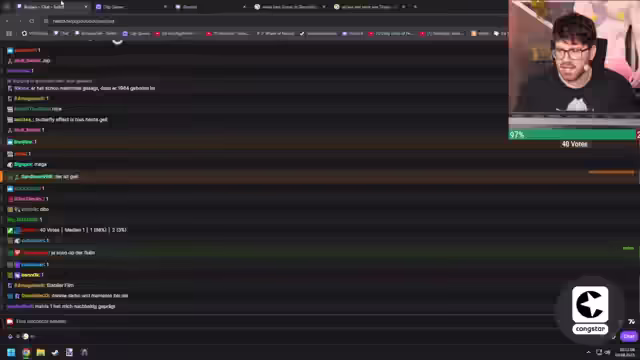Open Windows Start menu
Image resolution: width=640 pixels, height=360 pixels.
coord(11,352)
